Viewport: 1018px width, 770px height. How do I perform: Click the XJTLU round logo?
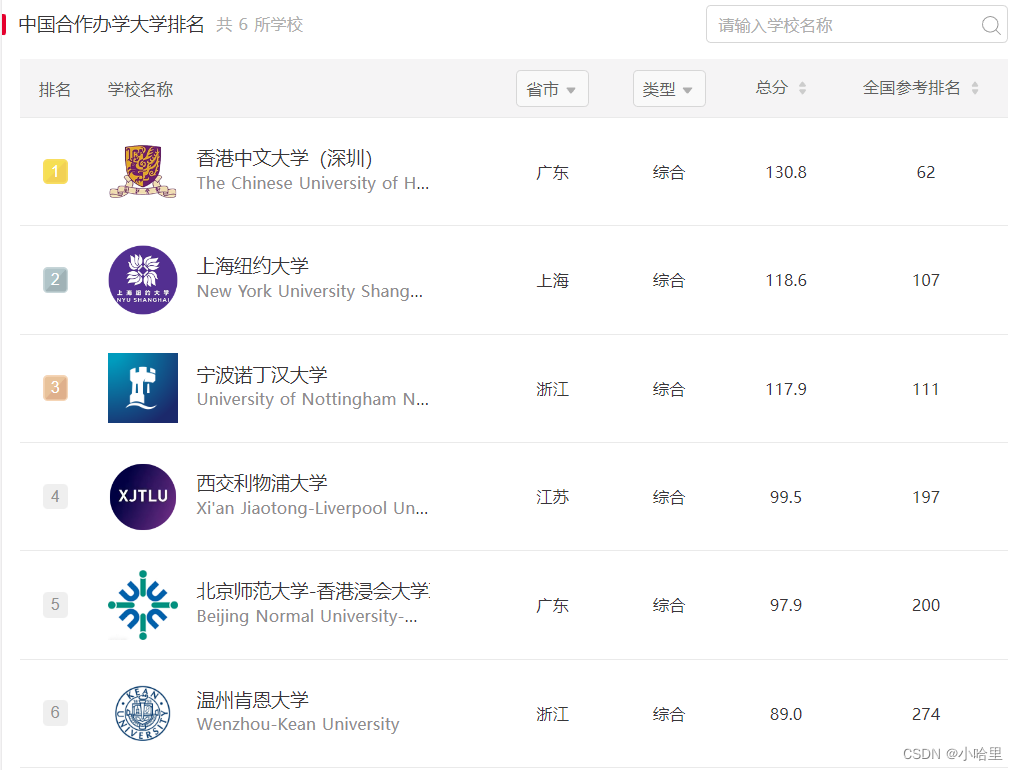(143, 497)
